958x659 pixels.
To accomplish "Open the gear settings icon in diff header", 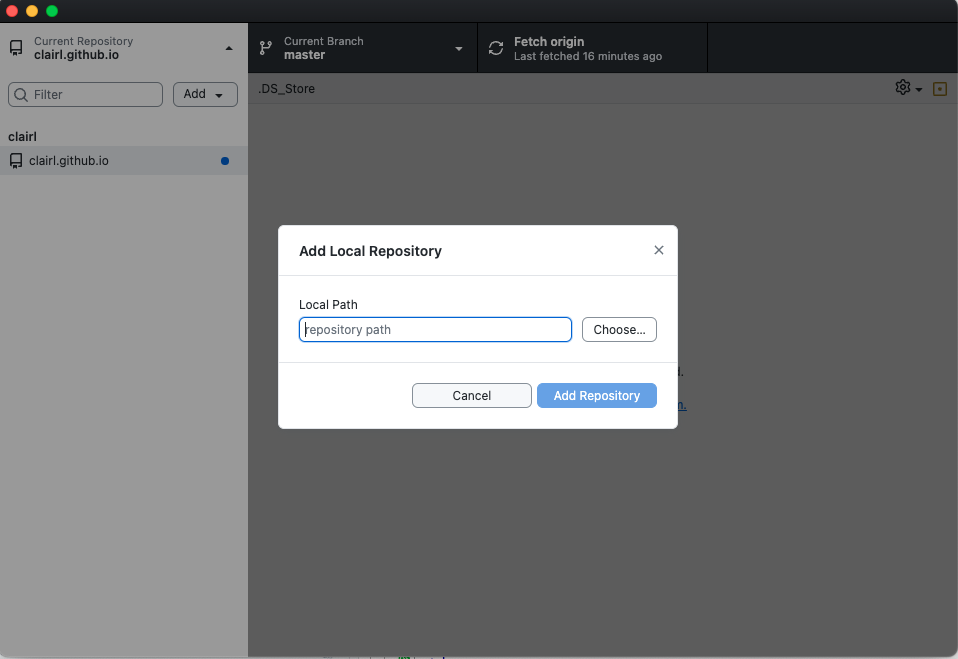I will click(x=903, y=88).
